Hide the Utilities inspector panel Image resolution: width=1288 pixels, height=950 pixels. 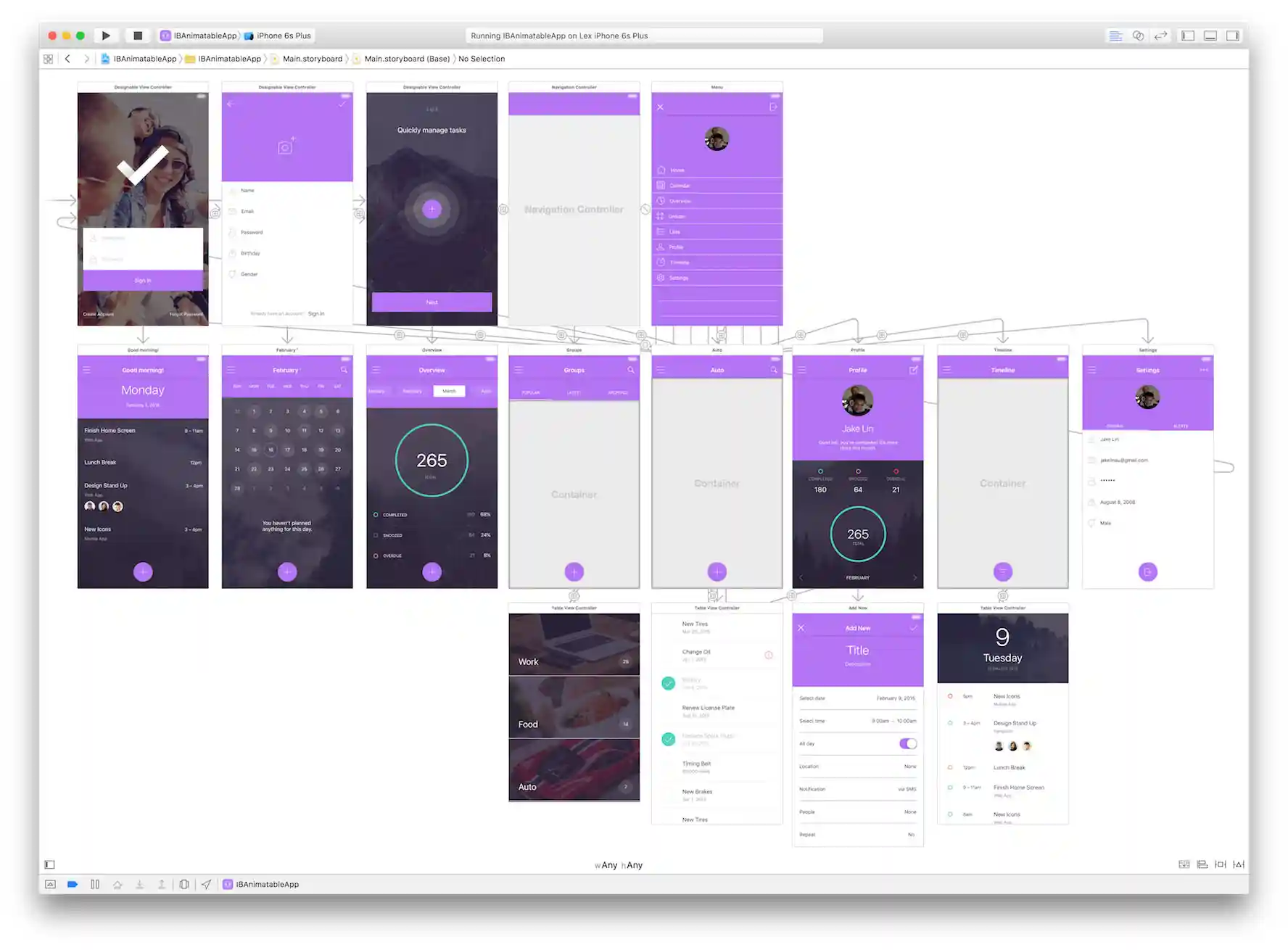point(1234,35)
